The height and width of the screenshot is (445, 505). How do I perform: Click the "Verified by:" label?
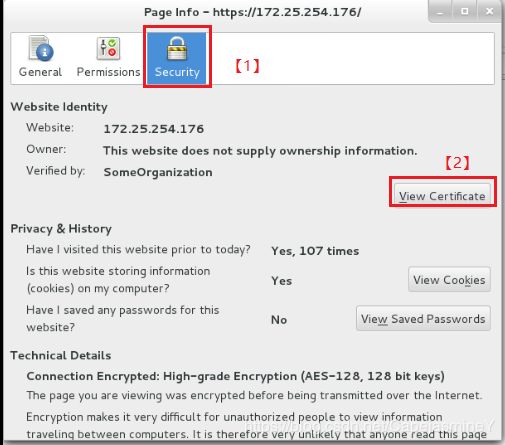click(56, 171)
